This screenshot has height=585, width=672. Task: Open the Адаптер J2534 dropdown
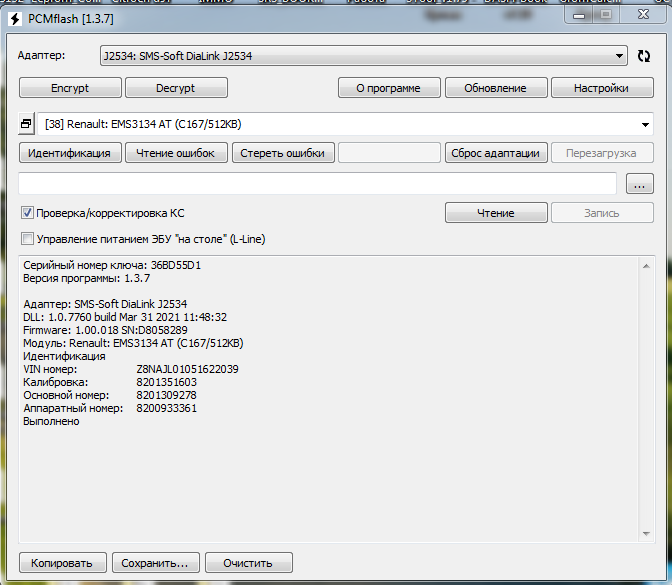click(x=364, y=56)
